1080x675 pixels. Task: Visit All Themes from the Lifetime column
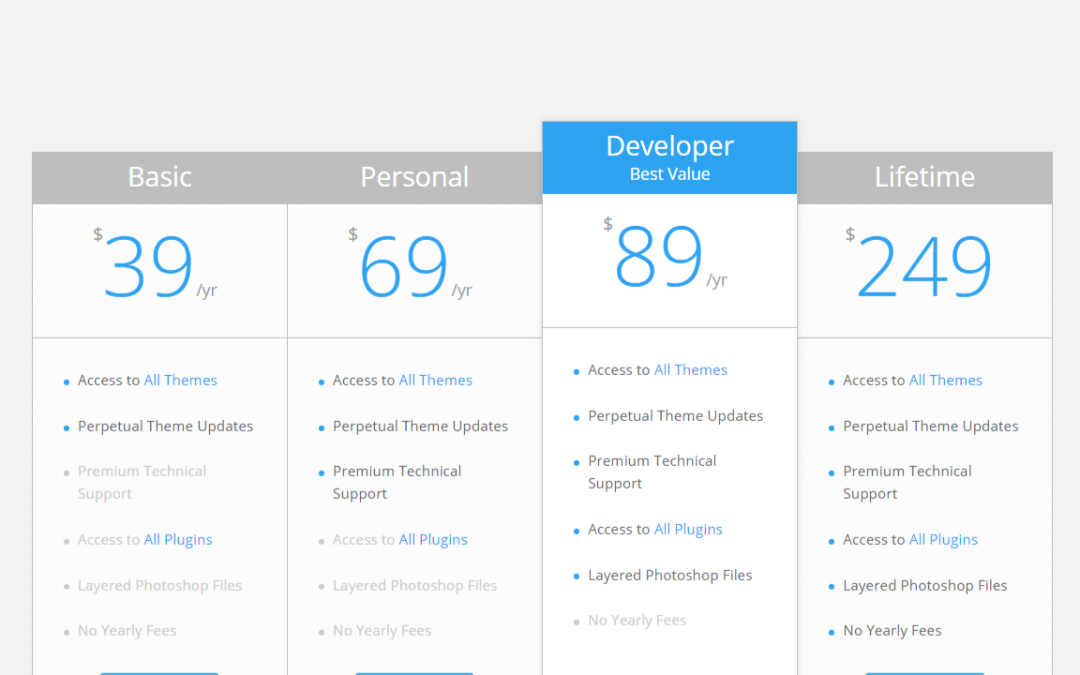[x=945, y=380]
